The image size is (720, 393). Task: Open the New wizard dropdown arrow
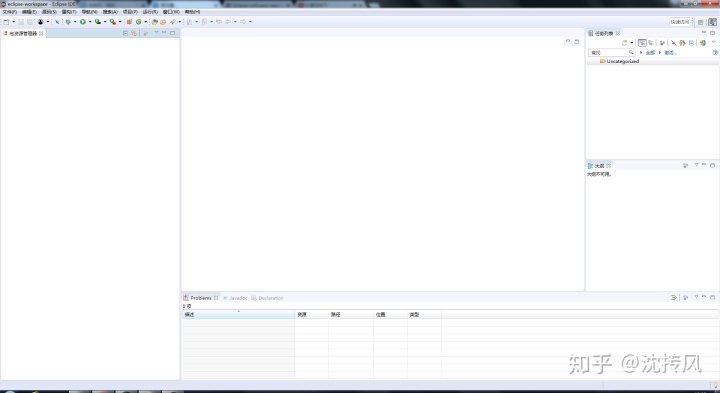(13, 22)
